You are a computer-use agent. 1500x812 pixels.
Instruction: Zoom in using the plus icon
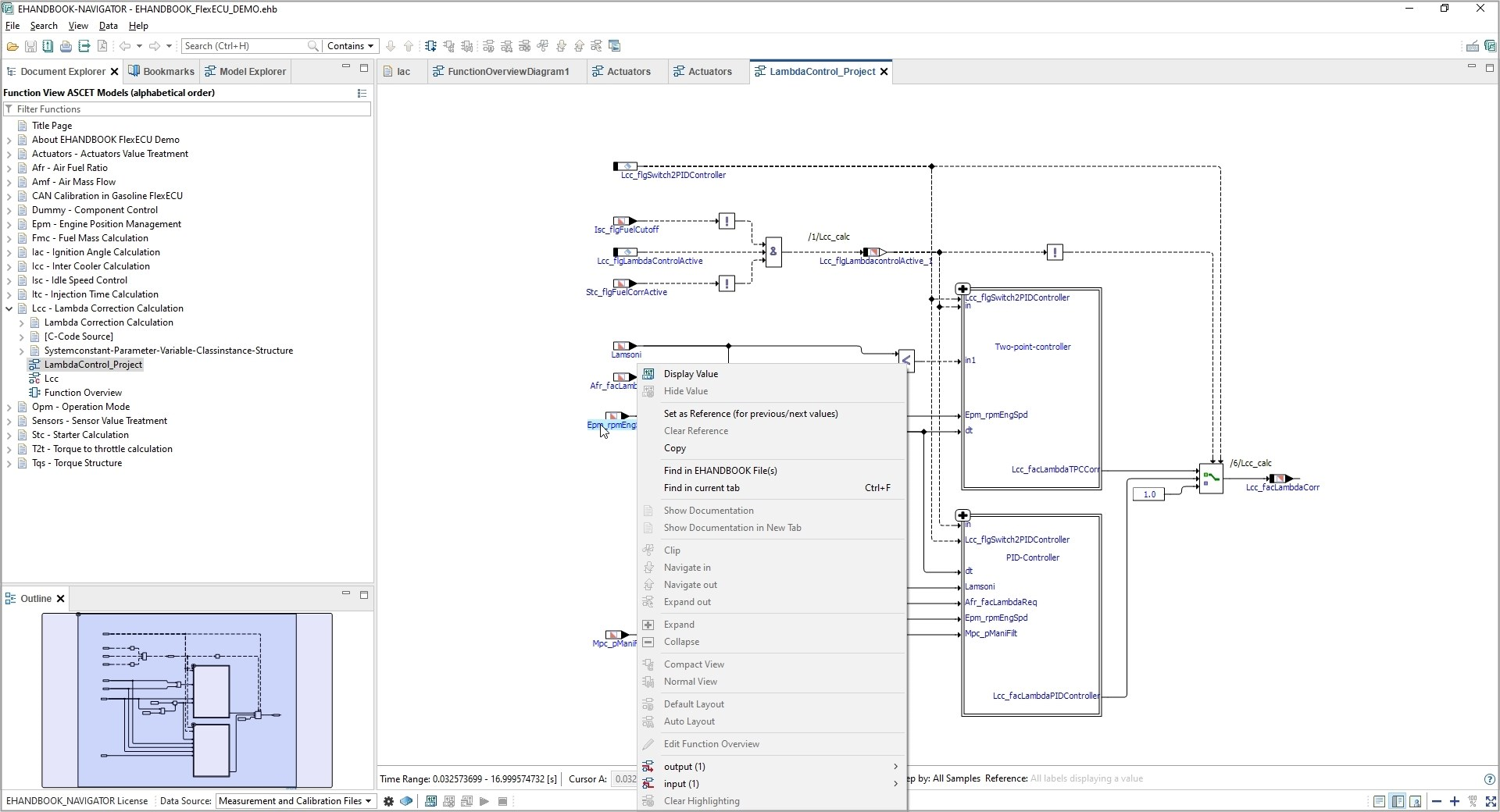(1454, 801)
